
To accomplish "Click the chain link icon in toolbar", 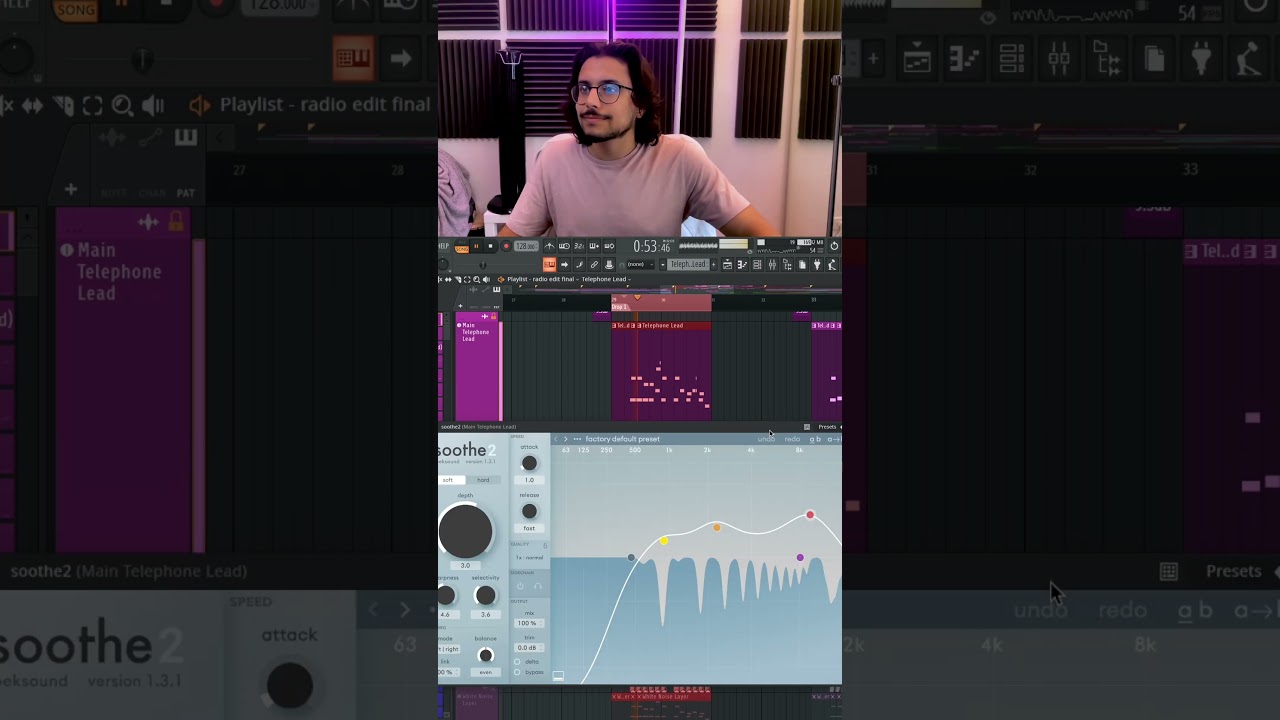I will coord(594,265).
